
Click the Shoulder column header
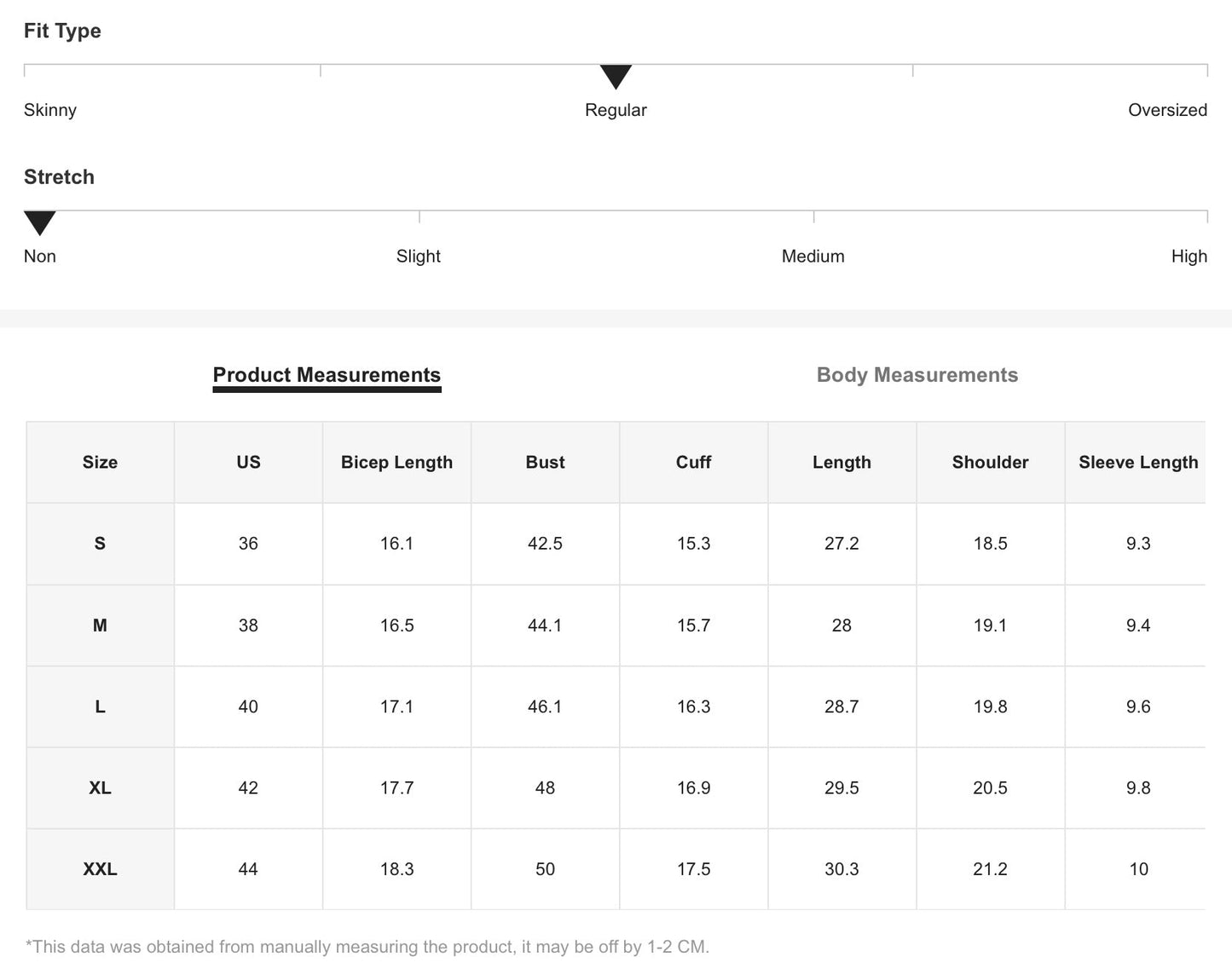coord(990,462)
